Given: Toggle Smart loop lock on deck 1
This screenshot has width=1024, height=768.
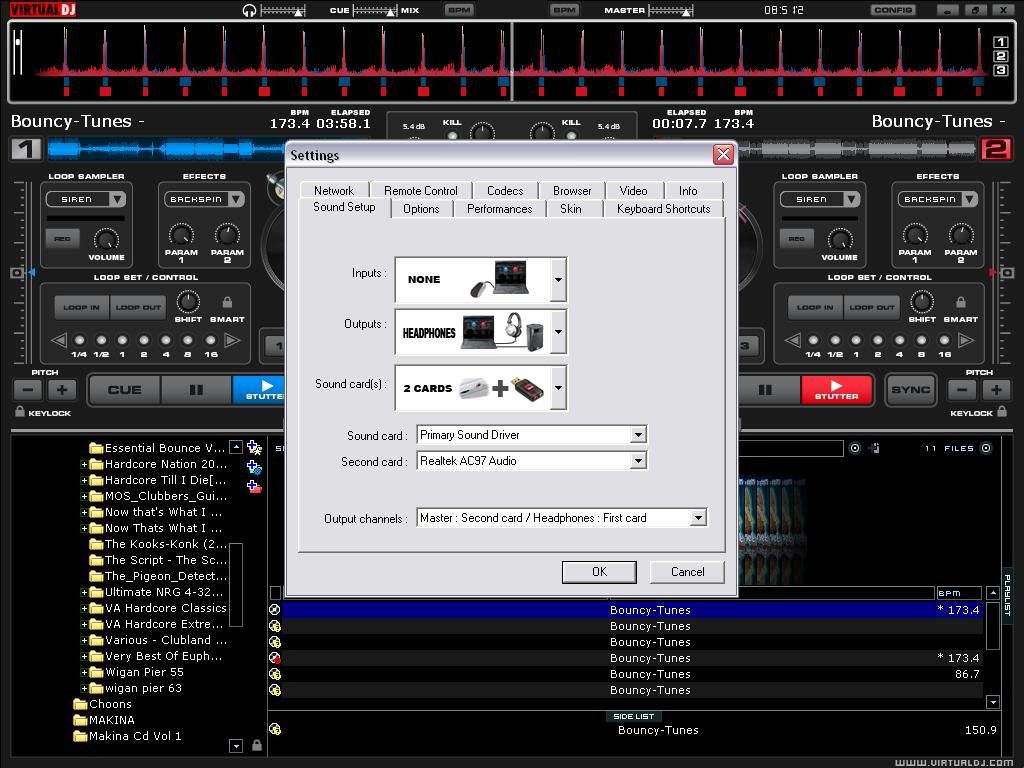Looking at the screenshot, I should (227, 302).
